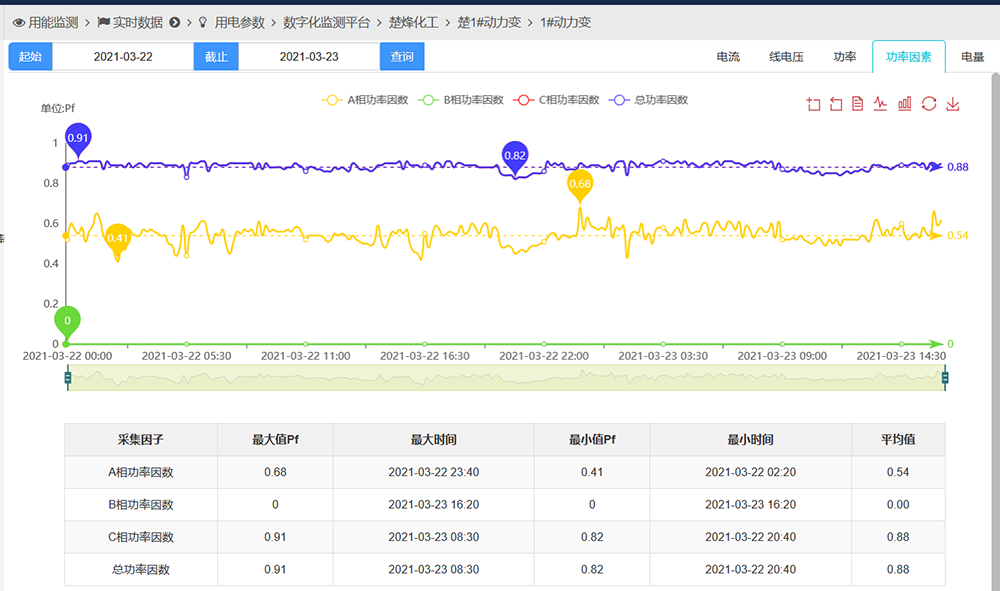The width and height of the screenshot is (1000, 591).
Task: Toggle 总功率因数 legend series
Action: (x=650, y=100)
